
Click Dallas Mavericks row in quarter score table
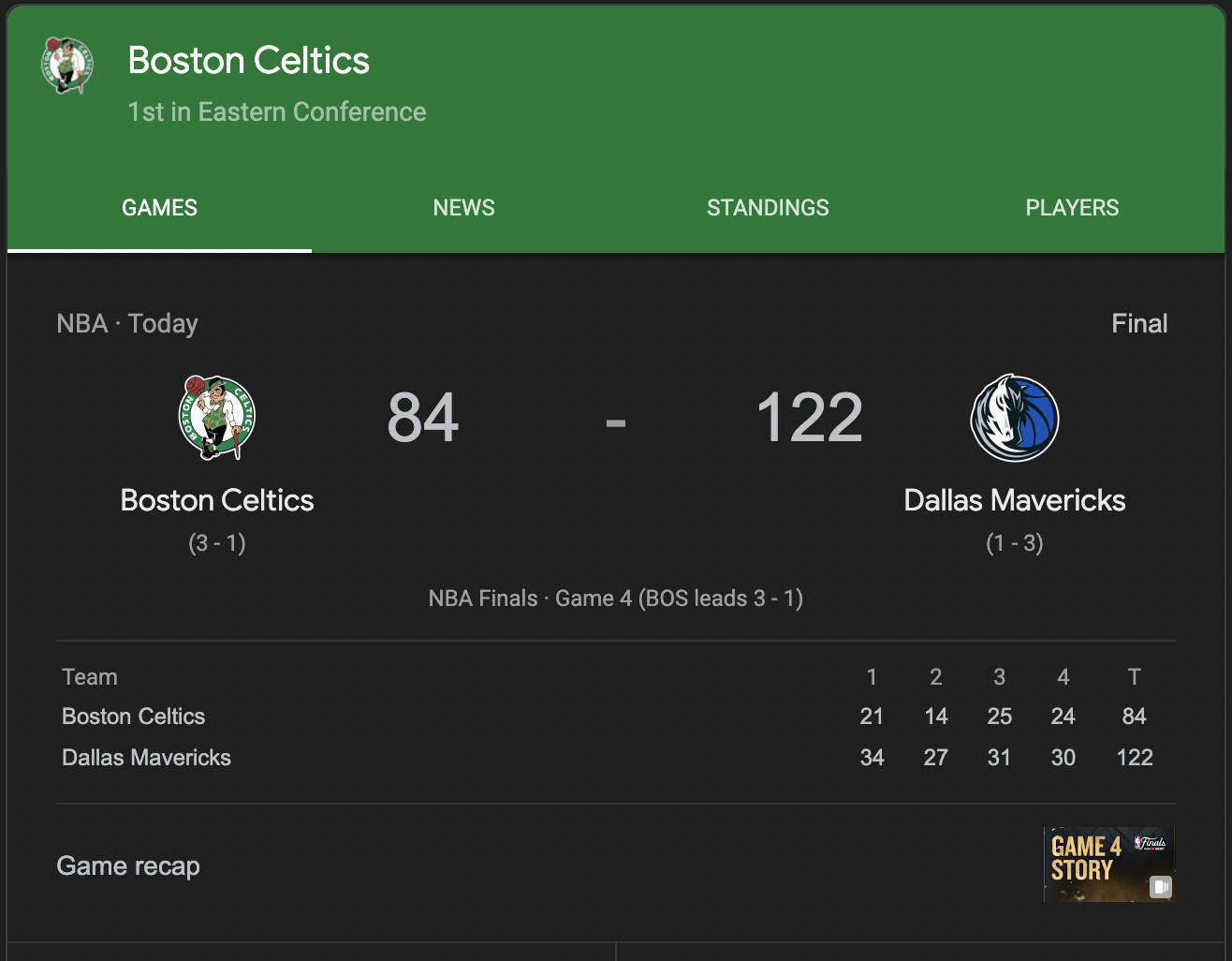point(616,758)
